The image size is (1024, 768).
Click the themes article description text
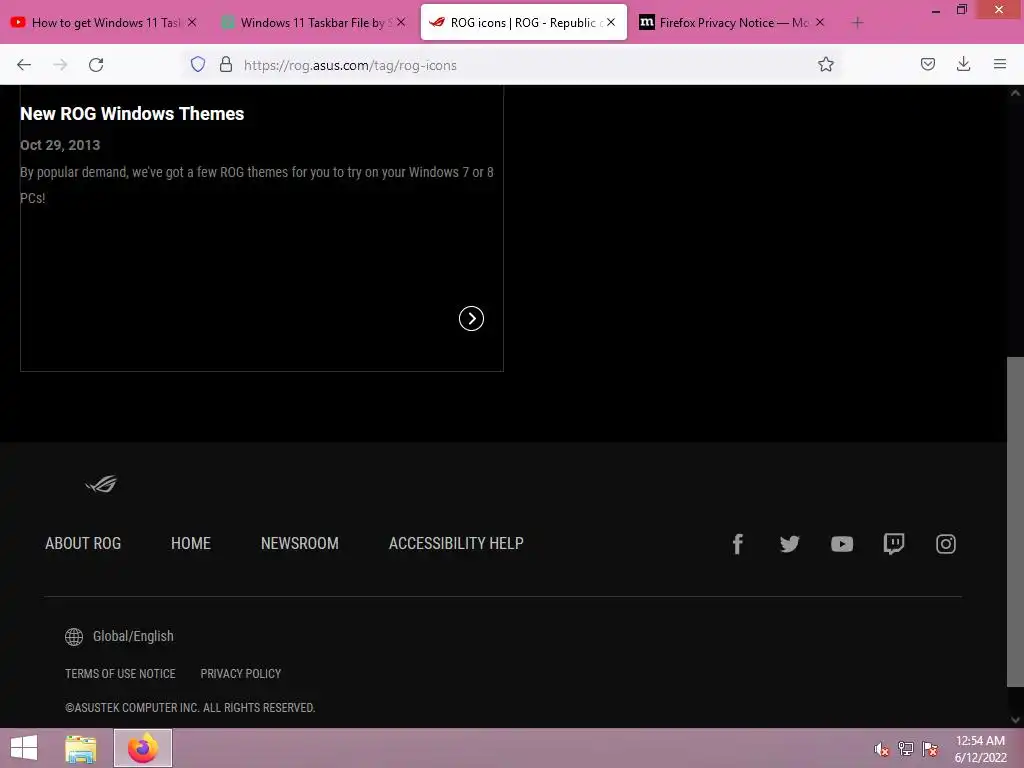[257, 185]
